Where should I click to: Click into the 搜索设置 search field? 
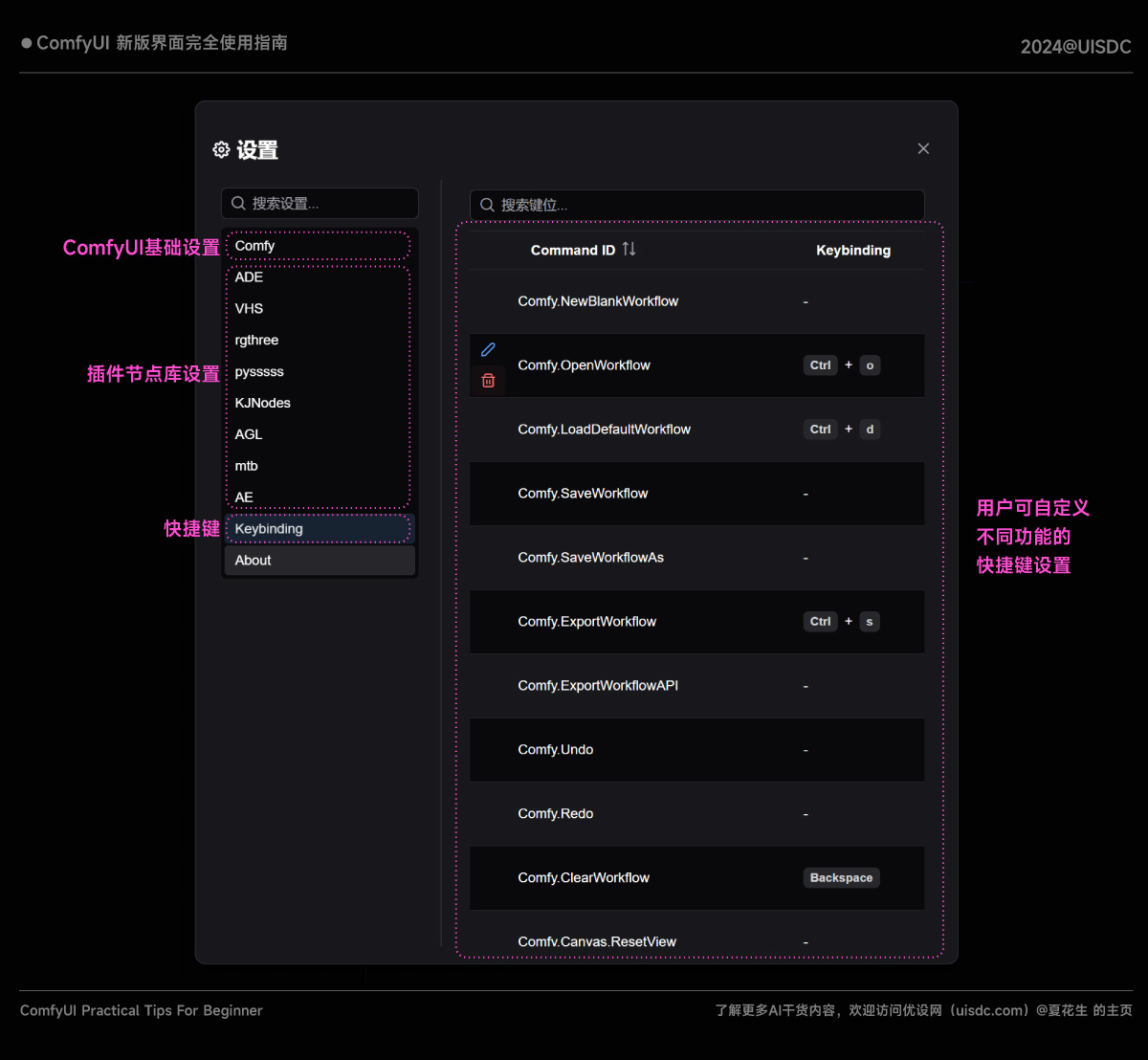point(320,203)
